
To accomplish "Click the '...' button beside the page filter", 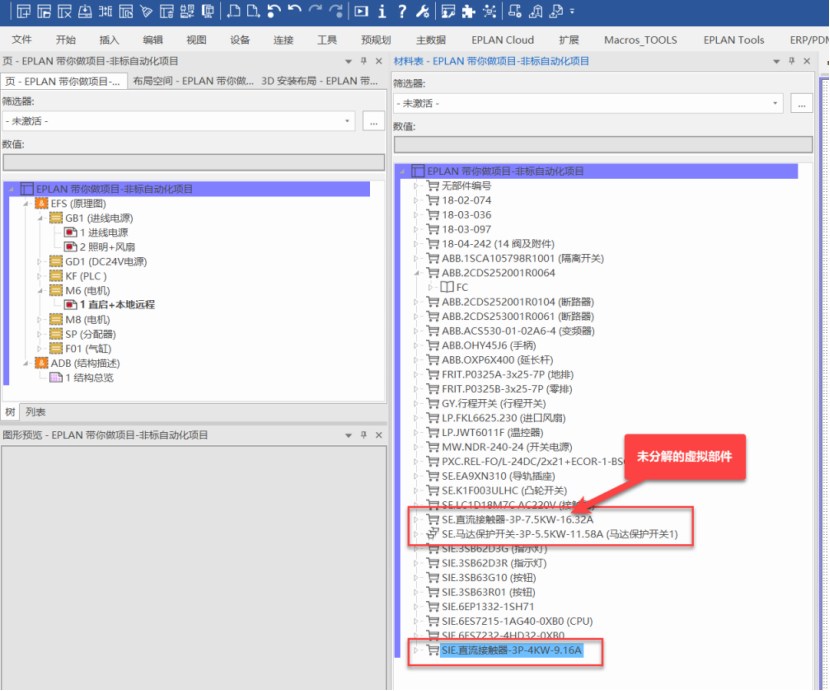I will tap(374, 121).
